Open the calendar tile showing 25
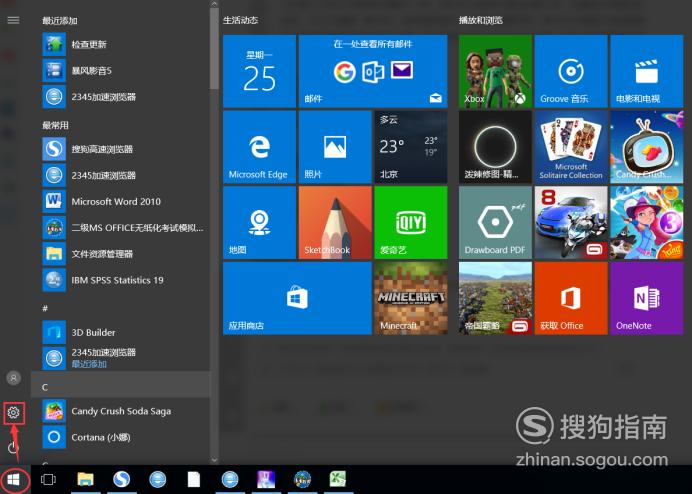The height and width of the screenshot is (494, 692). (260, 71)
